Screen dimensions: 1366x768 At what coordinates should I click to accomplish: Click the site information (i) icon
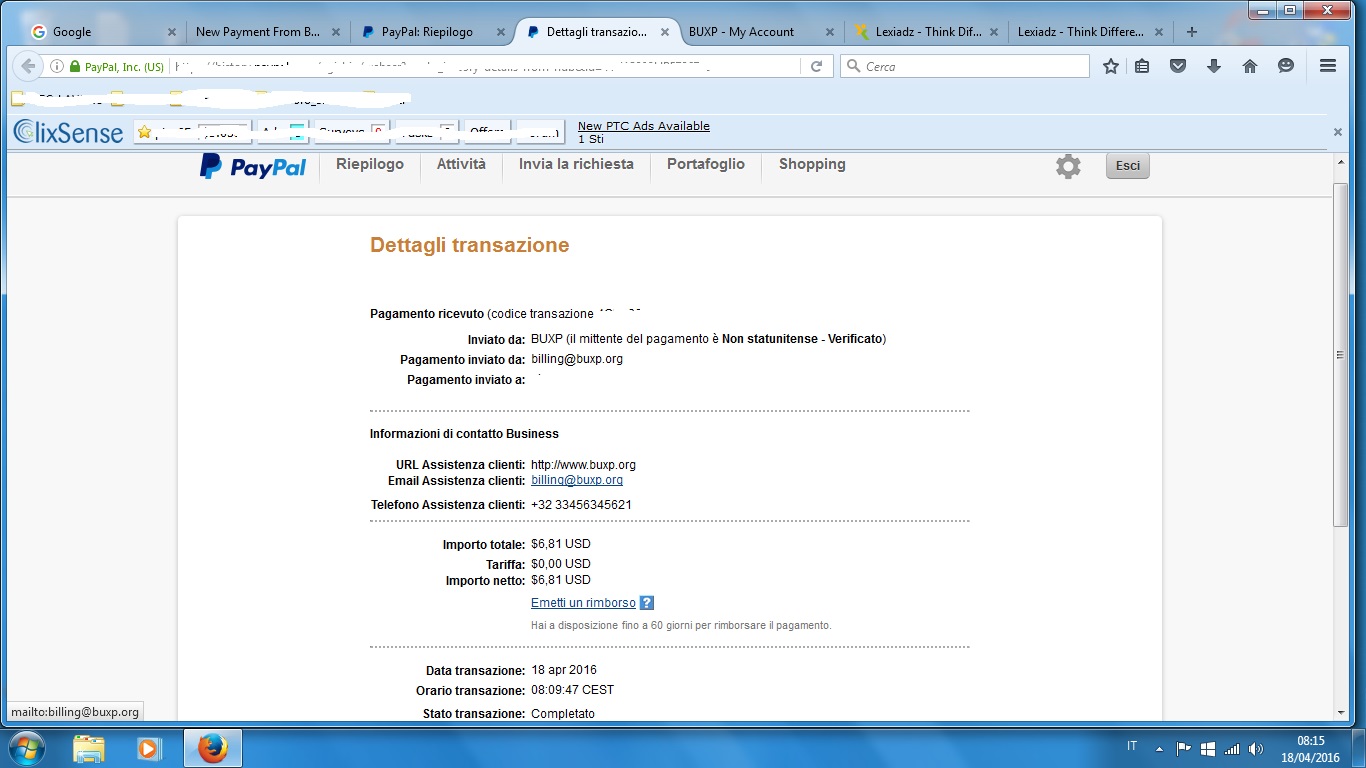pyautogui.click(x=57, y=67)
